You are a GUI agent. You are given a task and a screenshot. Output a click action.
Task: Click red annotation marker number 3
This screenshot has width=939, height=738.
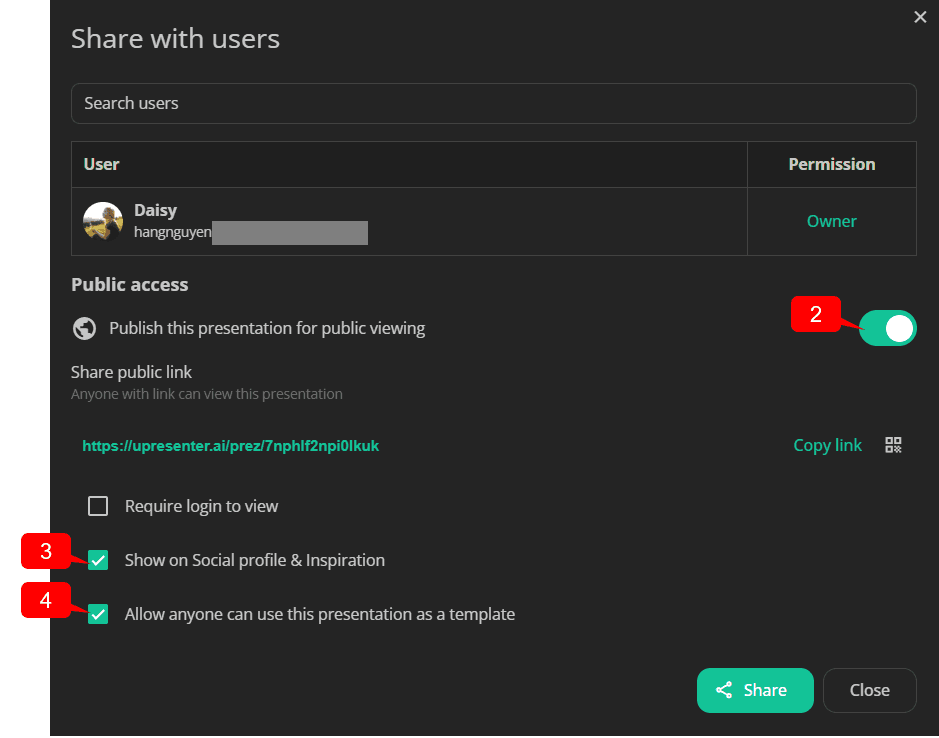pos(46,551)
